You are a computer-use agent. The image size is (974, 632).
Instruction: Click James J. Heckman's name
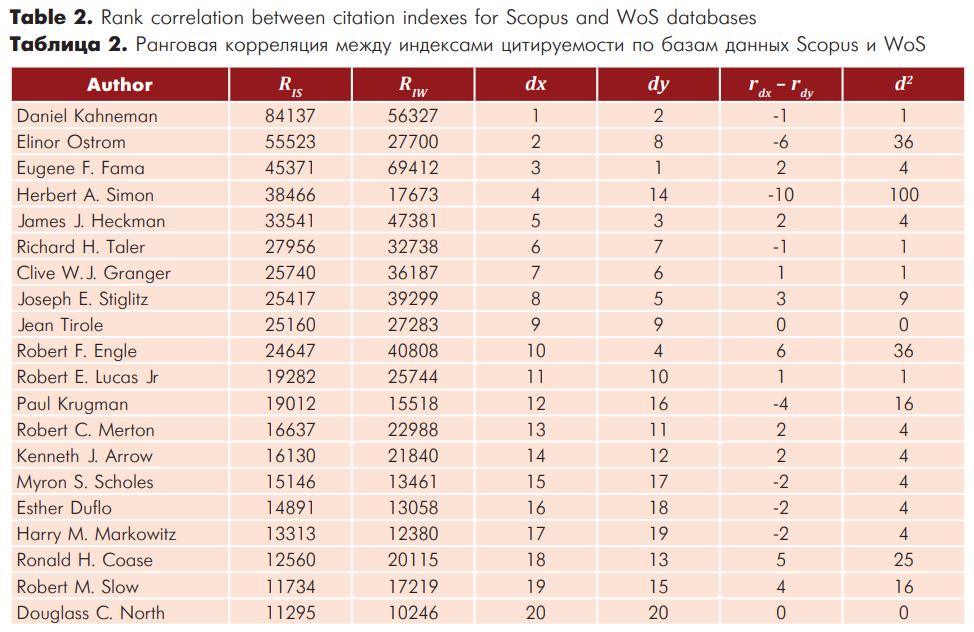pos(91,221)
